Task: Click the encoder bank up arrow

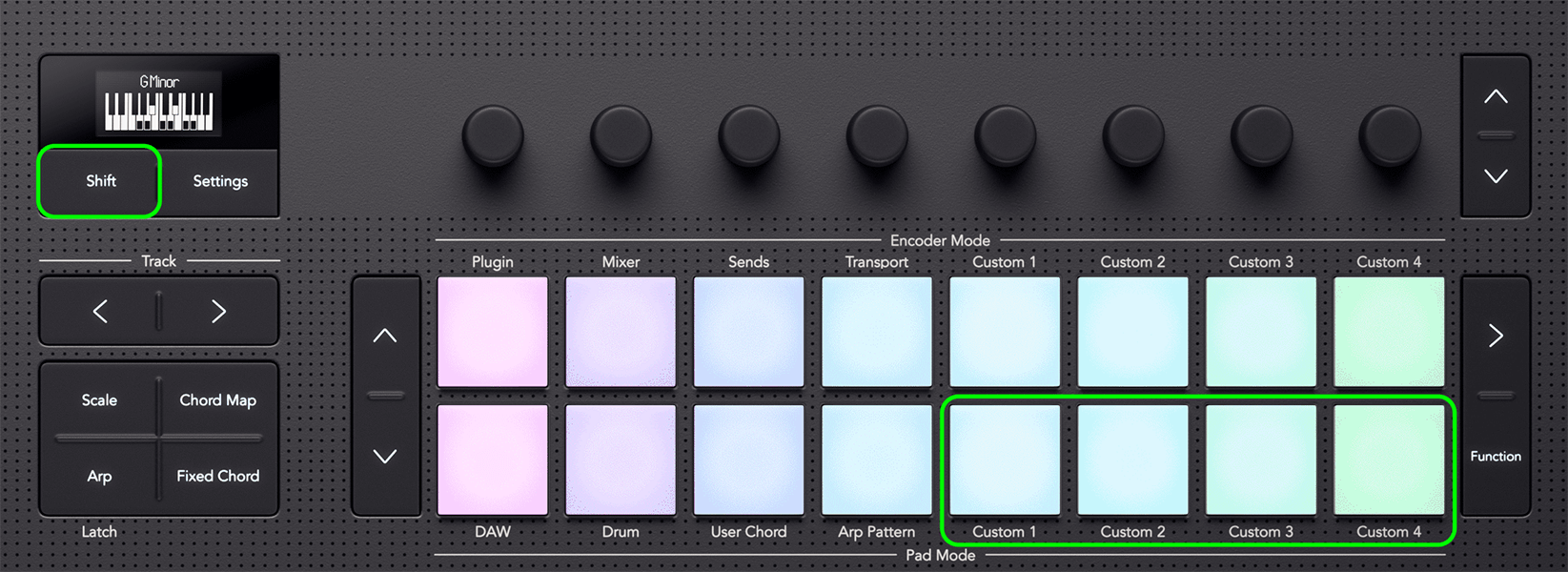Action: tap(1496, 96)
